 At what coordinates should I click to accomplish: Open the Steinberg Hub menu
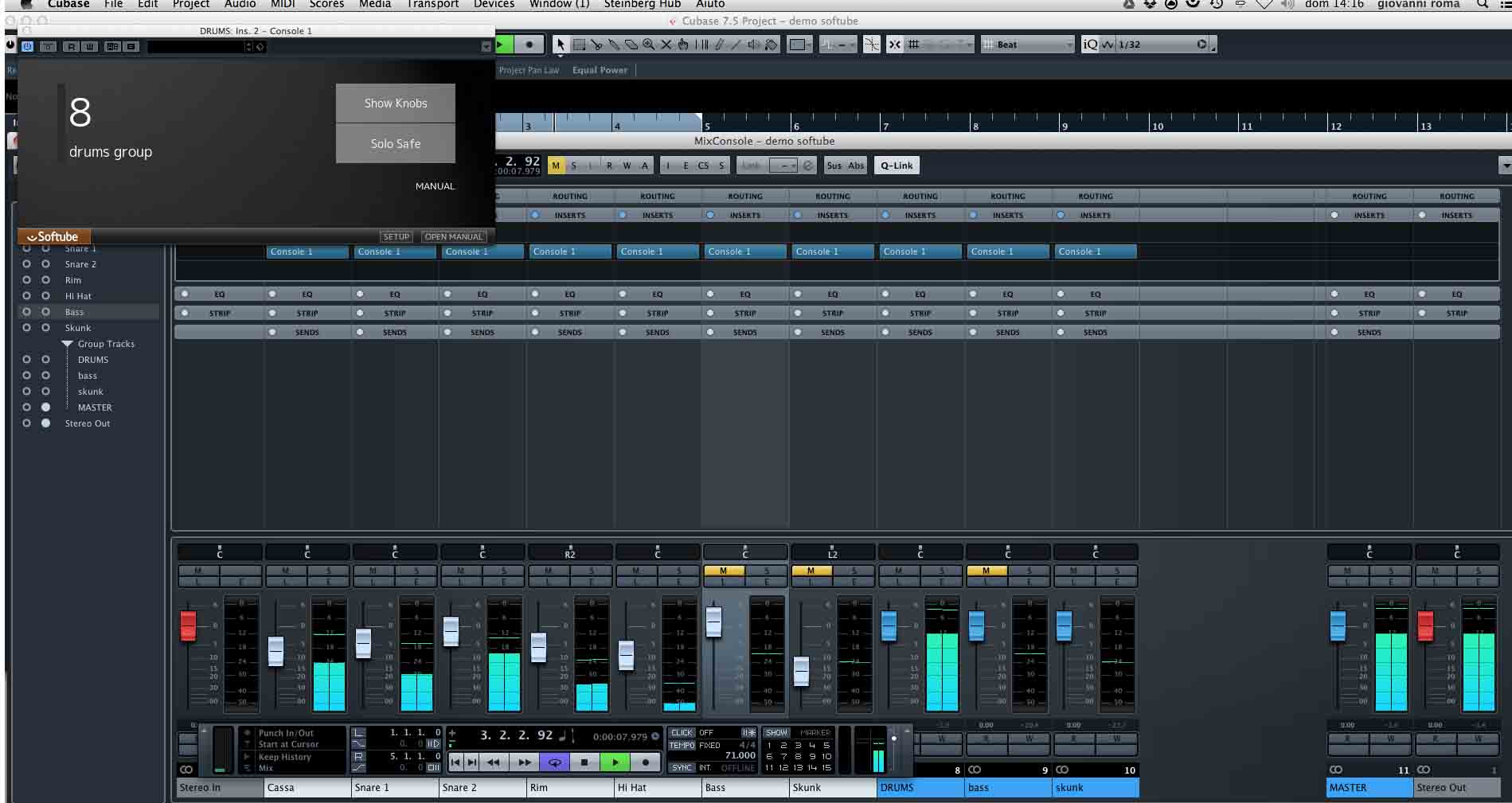(x=642, y=4)
